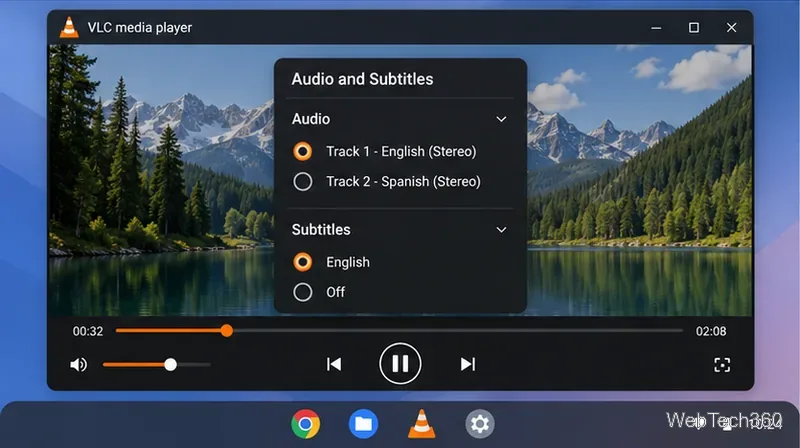This screenshot has height=448, width=800.
Task: Click the total duration 02:08
Action: coord(711,331)
